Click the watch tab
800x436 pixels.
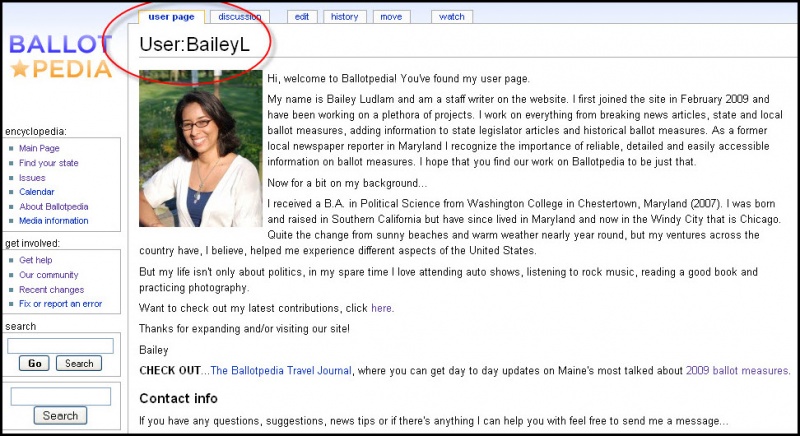pos(452,17)
